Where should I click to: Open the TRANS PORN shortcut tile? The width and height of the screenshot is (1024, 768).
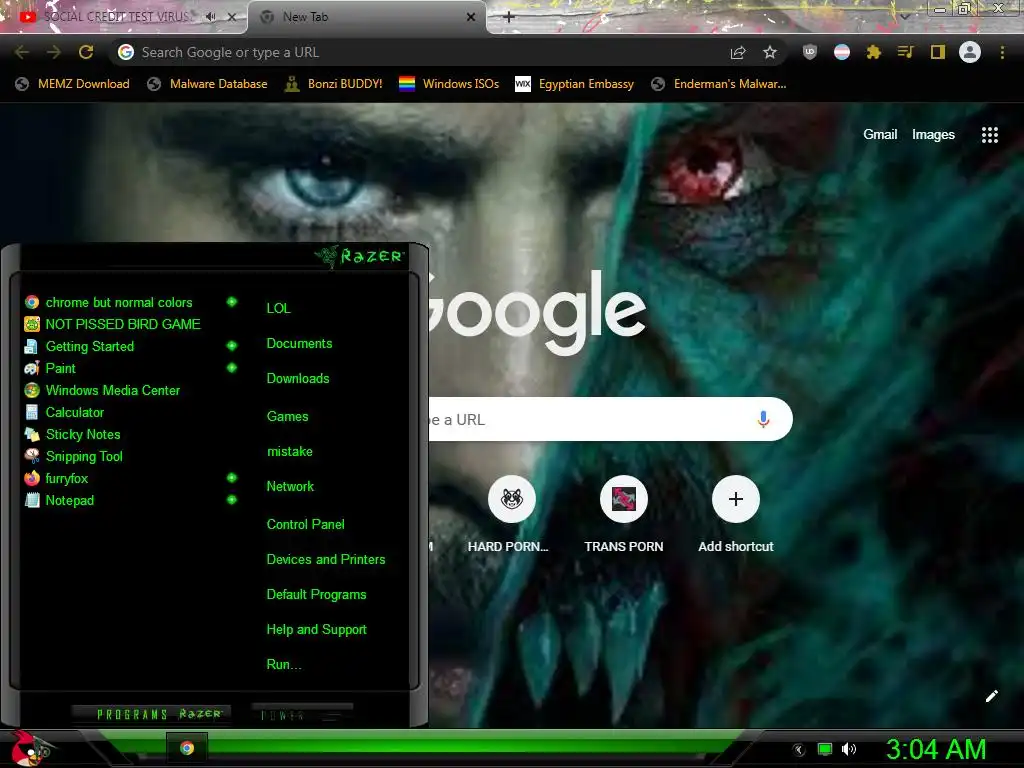[x=624, y=515]
